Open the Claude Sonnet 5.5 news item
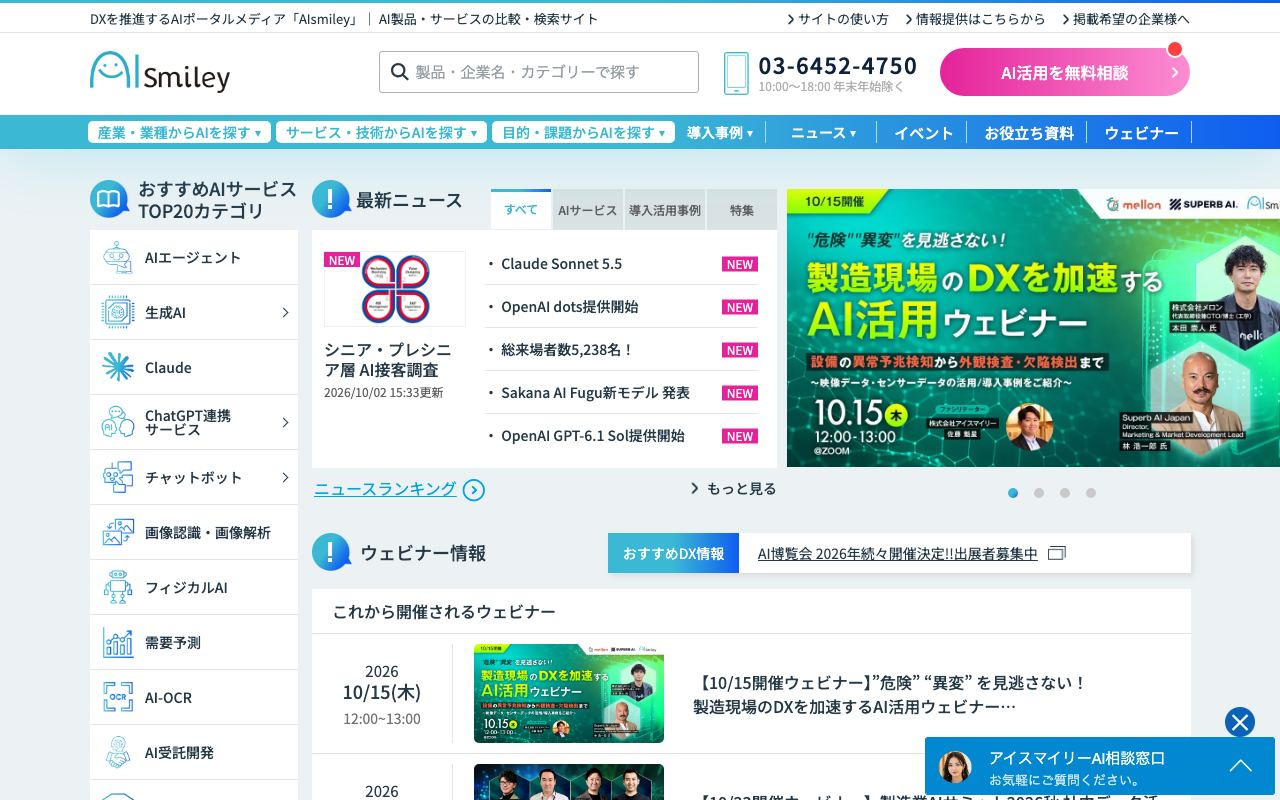Image resolution: width=1280 pixels, height=800 pixels. click(561, 264)
